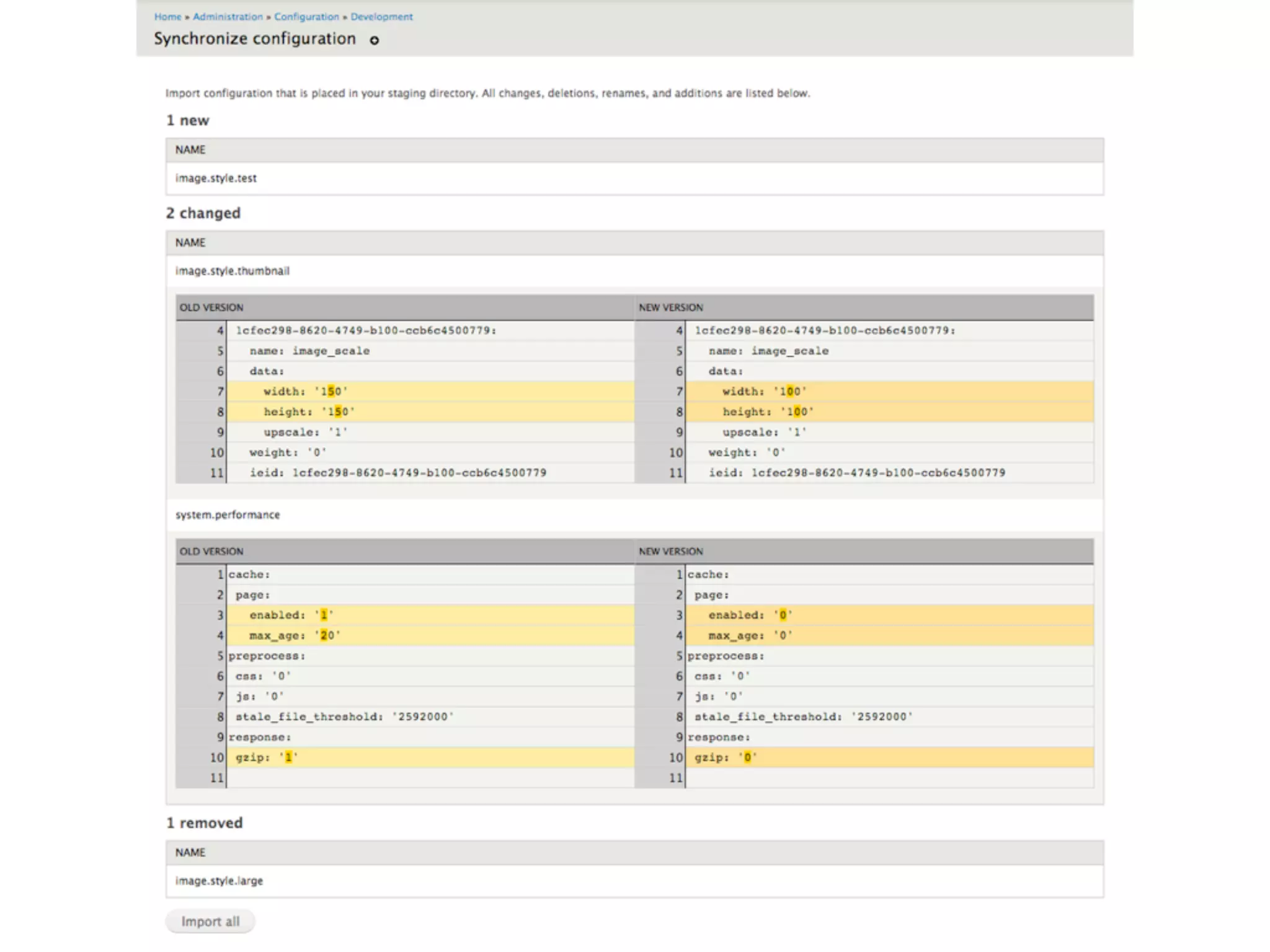Click new version width: '100' line
The image size is (1270, 952).
pyautogui.click(x=890, y=391)
